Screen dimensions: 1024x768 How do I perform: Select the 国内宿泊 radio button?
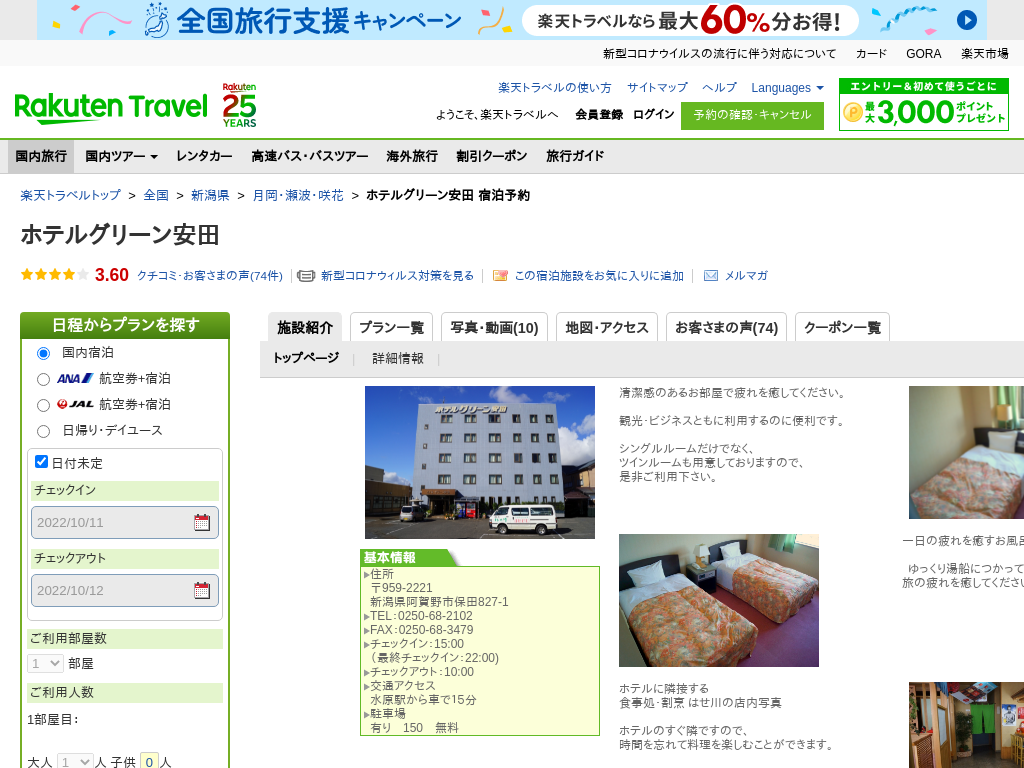click(x=43, y=353)
